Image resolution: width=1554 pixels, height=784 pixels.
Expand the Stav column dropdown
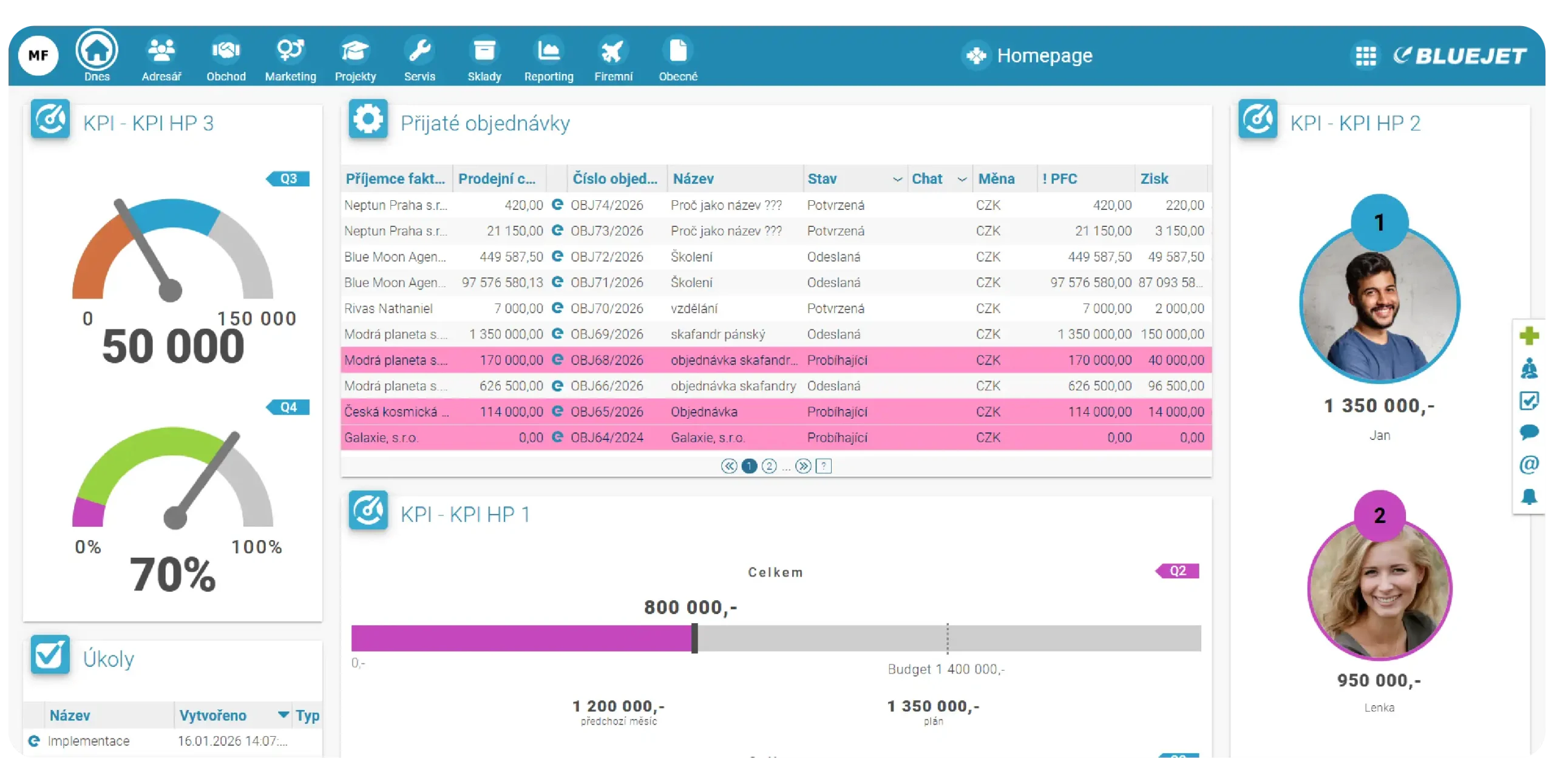pos(897,179)
